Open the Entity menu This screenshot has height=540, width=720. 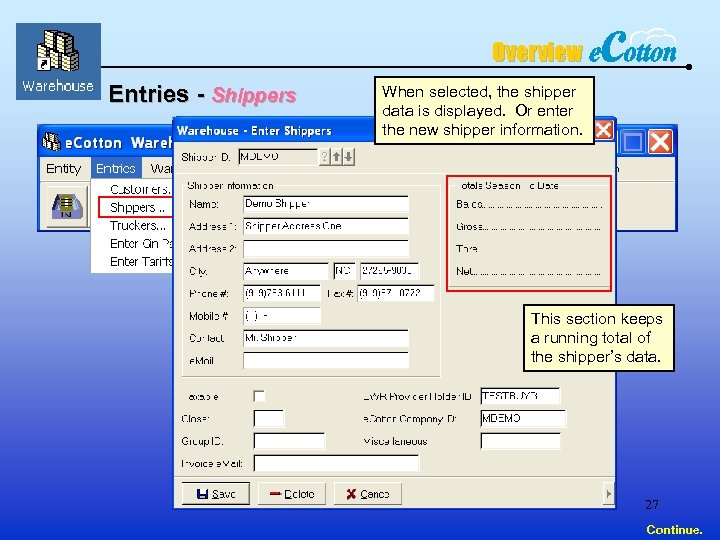[63, 169]
